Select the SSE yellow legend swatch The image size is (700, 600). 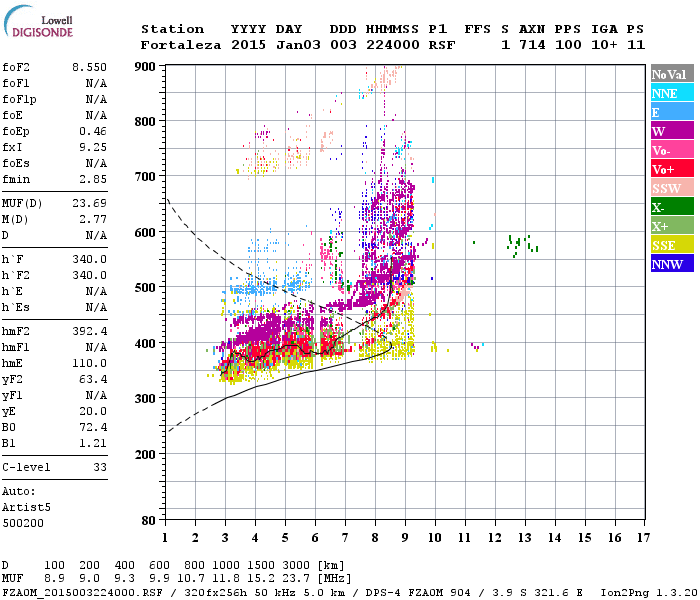click(672, 245)
